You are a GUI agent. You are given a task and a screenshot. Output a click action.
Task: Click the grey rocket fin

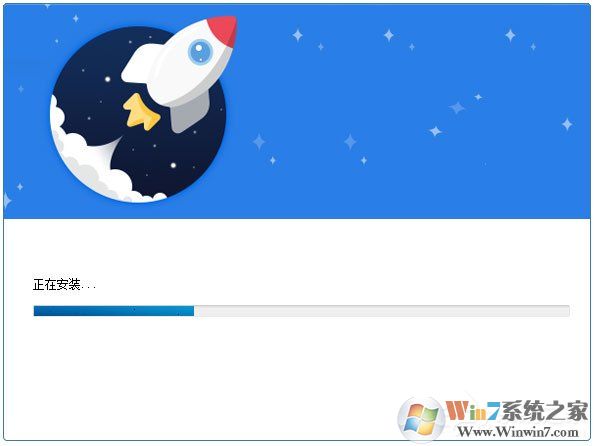pos(189,114)
